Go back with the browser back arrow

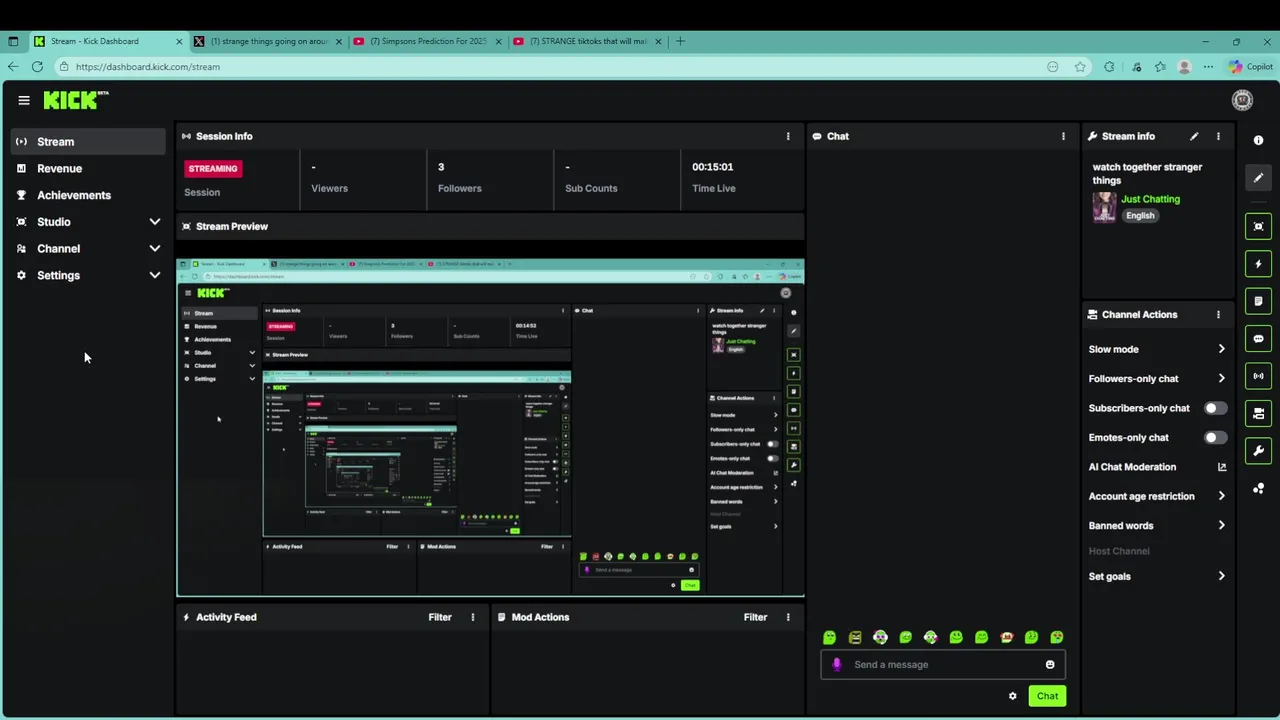point(12,67)
